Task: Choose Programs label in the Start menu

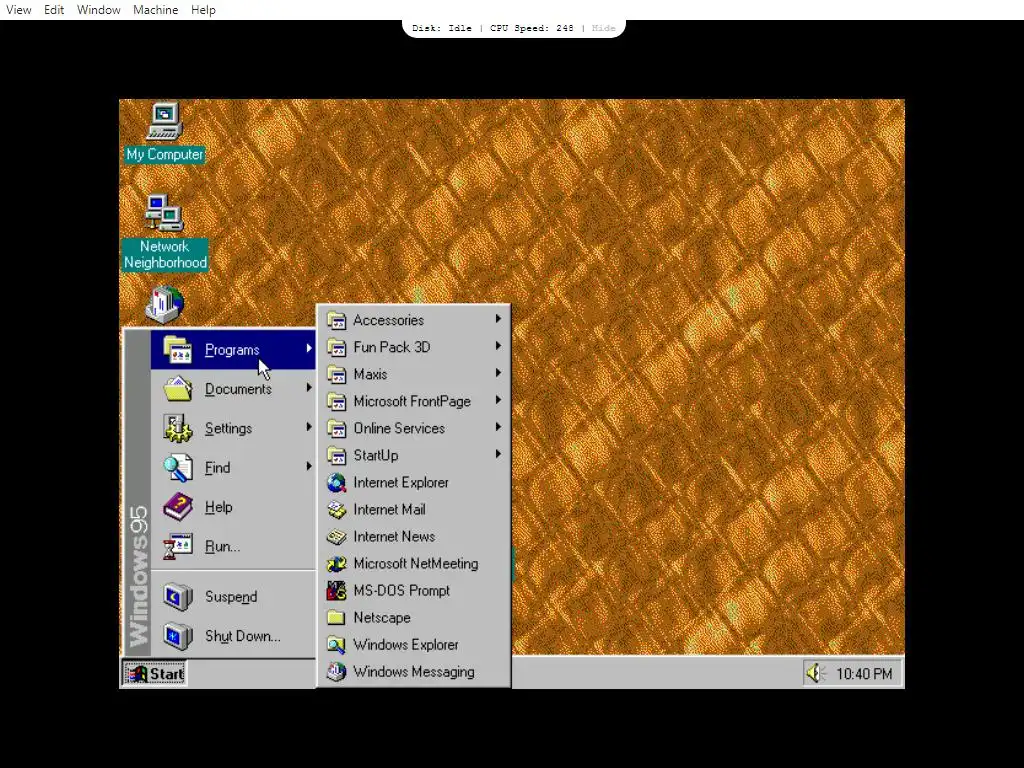Action: click(232, 350)
